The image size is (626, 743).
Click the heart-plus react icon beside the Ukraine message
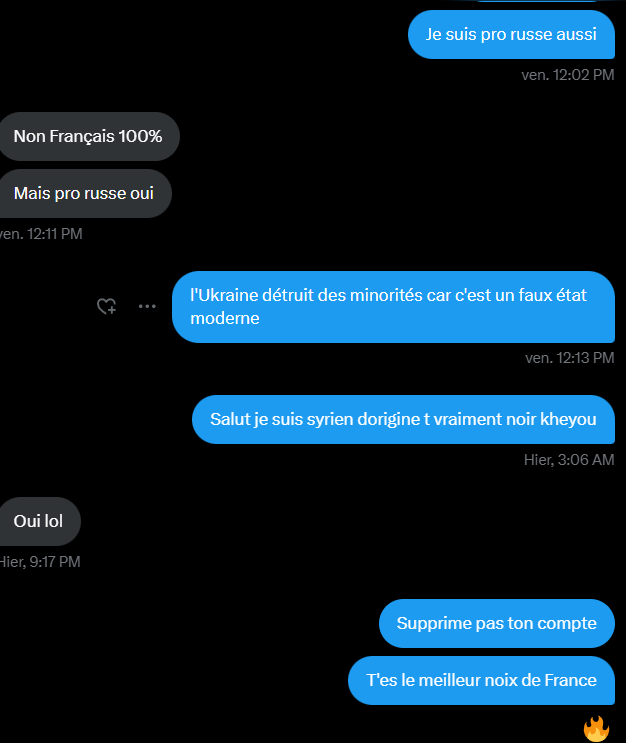(x=106, y=307)
